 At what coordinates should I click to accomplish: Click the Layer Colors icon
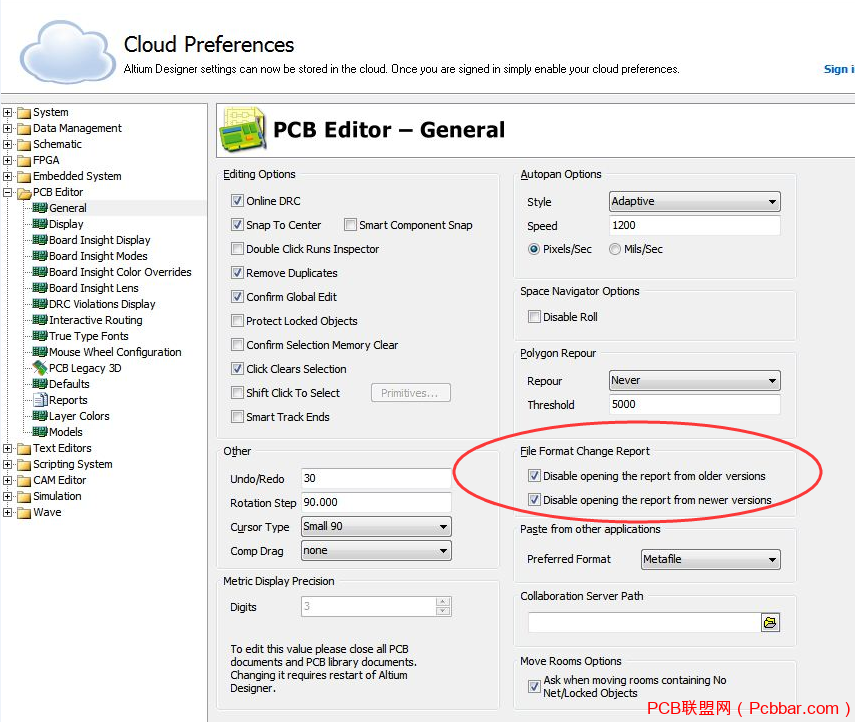40,416
